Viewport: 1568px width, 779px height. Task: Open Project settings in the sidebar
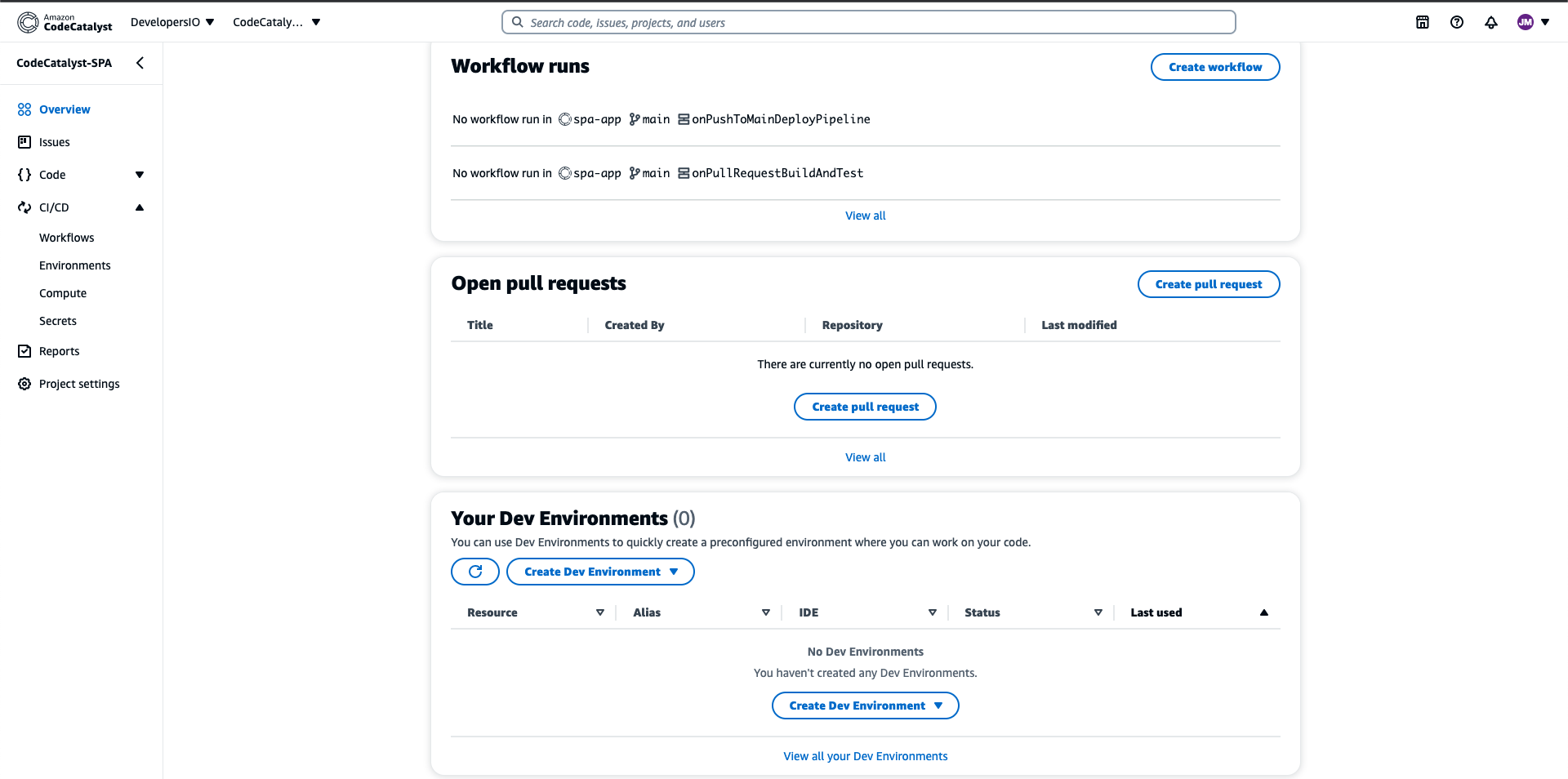click(79, 384)
